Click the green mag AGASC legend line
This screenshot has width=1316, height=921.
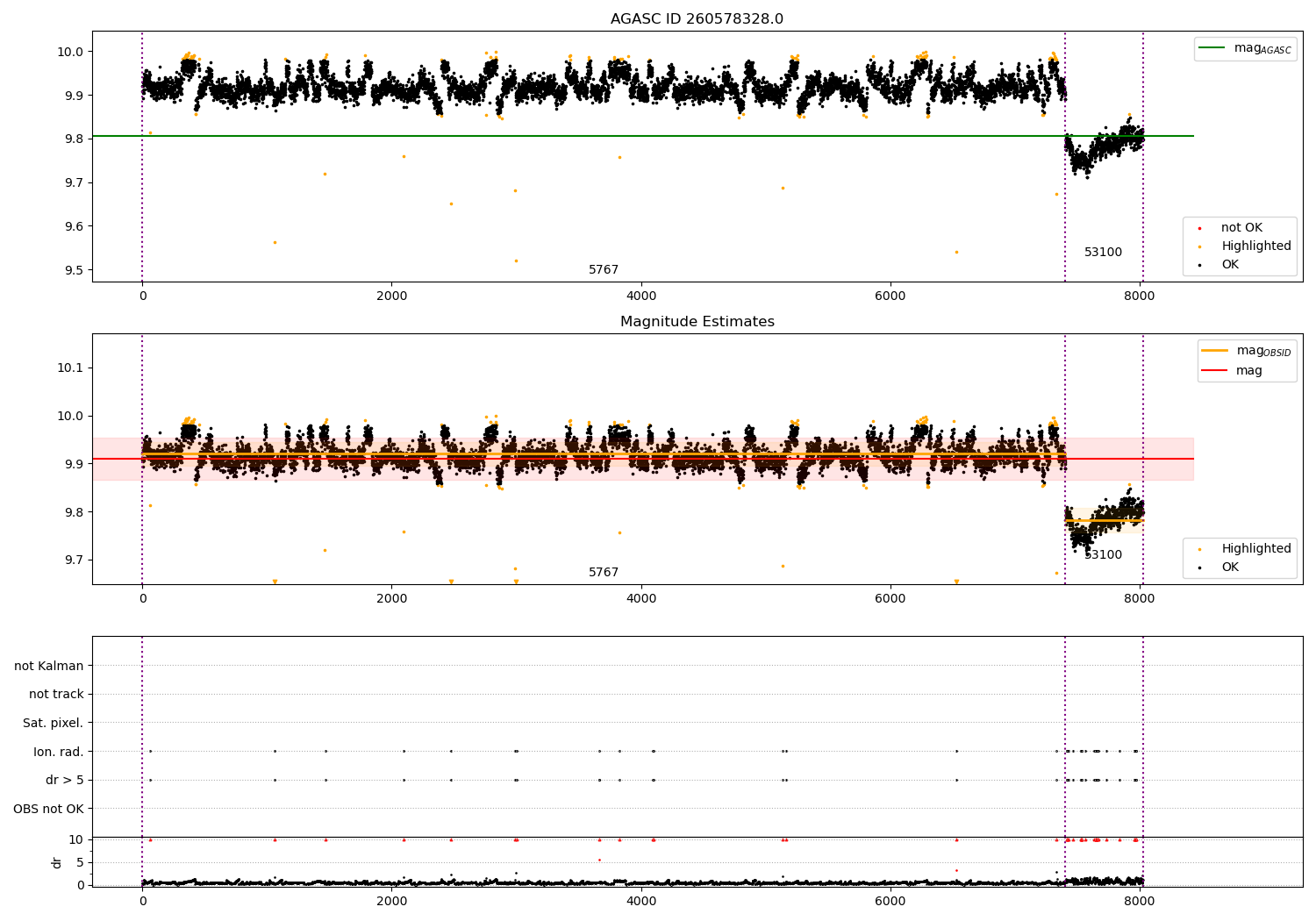pos(1213,48)
